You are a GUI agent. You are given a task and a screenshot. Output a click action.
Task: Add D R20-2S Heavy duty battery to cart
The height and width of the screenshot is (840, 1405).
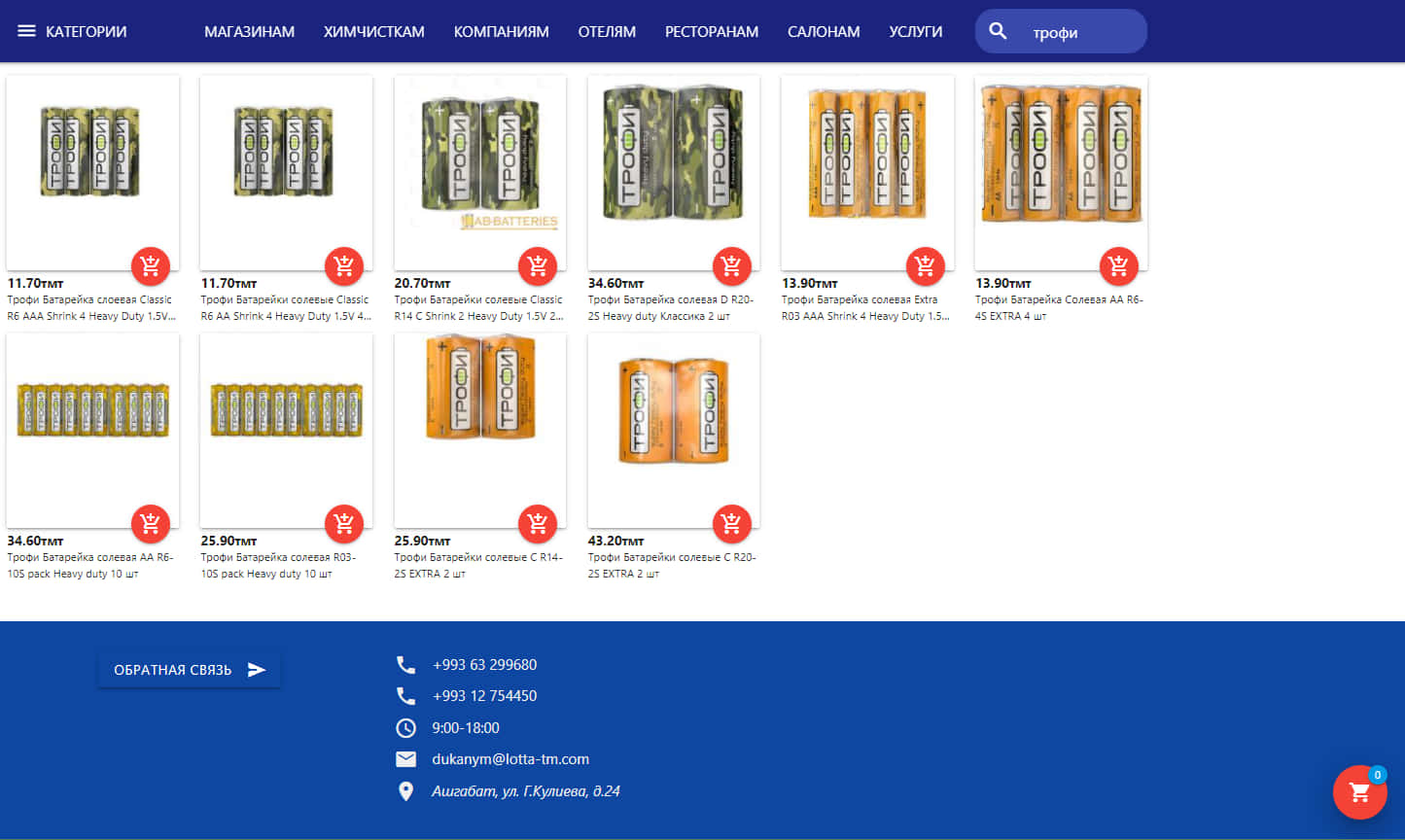tap(731, 265)
